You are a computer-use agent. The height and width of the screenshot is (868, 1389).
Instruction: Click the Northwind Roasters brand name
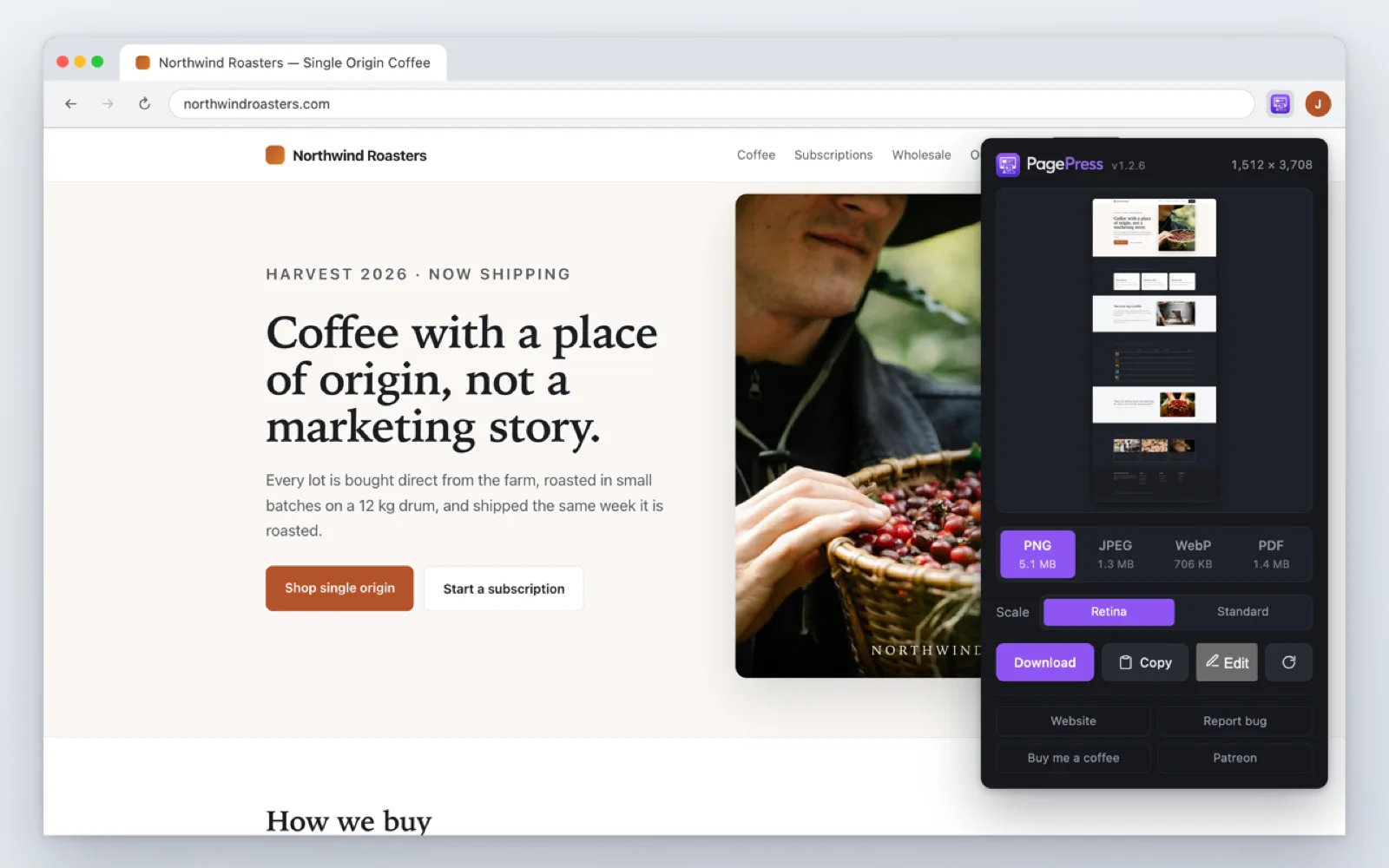(x=359, y=155)
